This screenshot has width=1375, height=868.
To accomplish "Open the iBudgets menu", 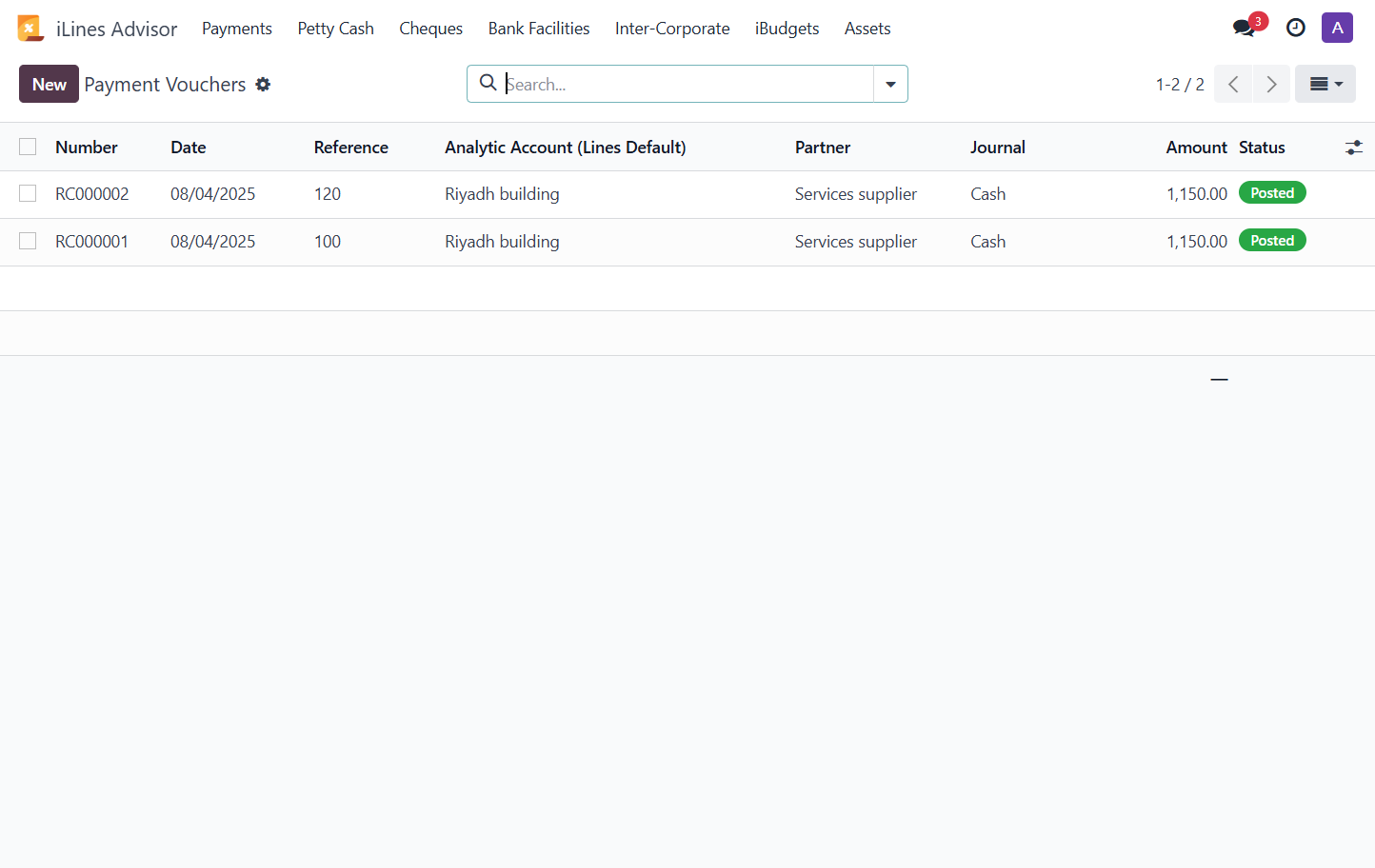I will tap(787, 29).
